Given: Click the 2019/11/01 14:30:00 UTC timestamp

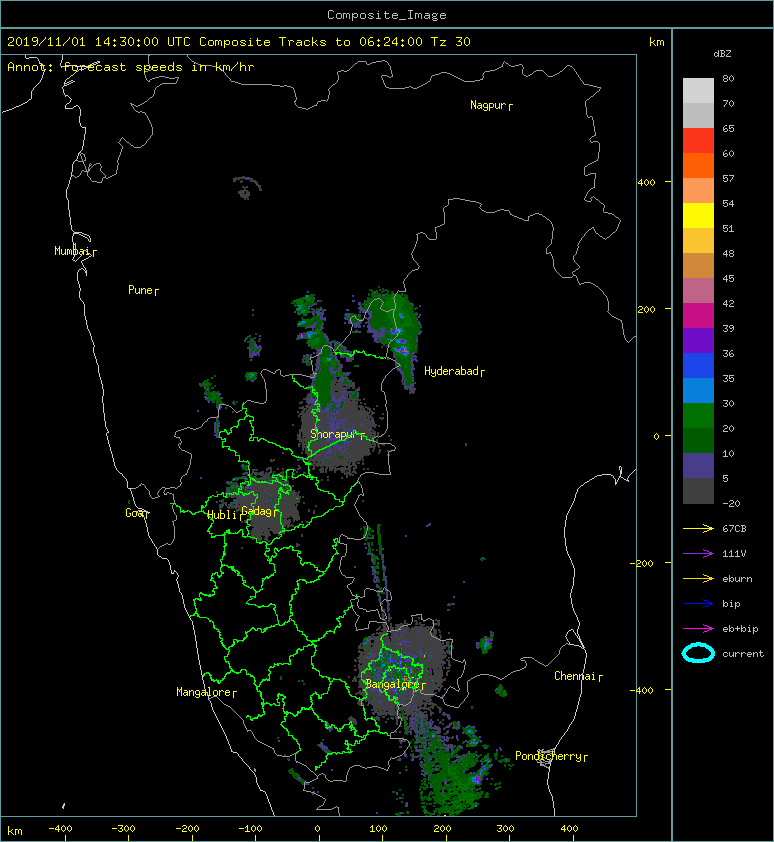Looking at the screenshot, I should 98,42.
